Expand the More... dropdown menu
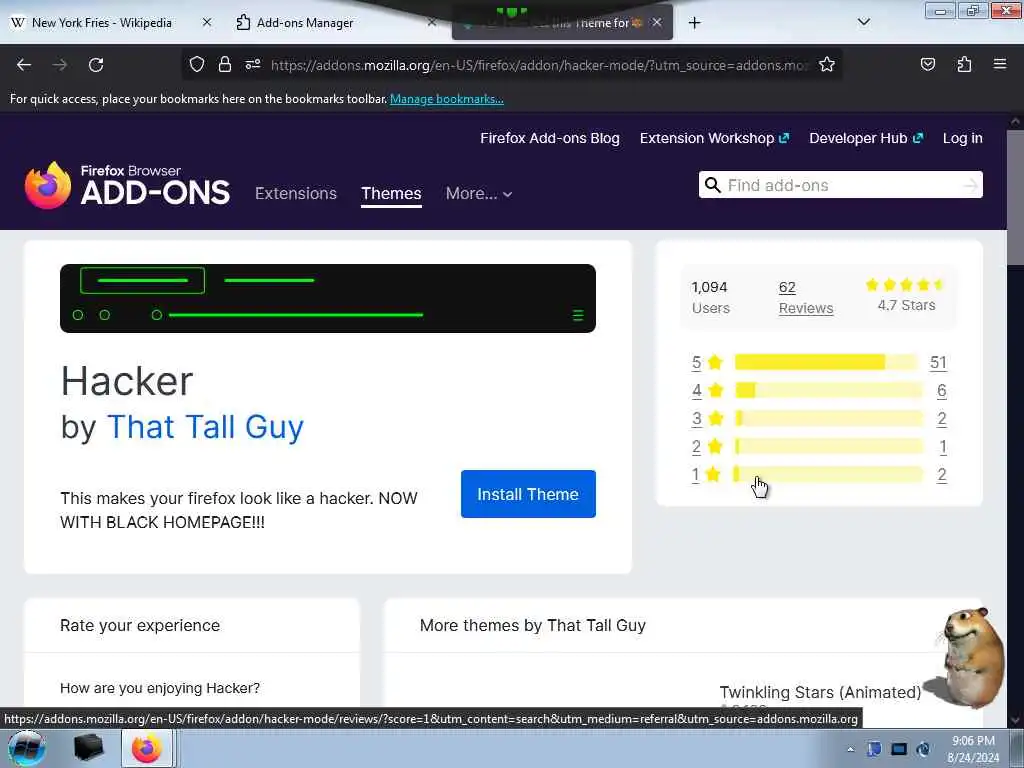The image size is (1024, 768). coord(479,193)
